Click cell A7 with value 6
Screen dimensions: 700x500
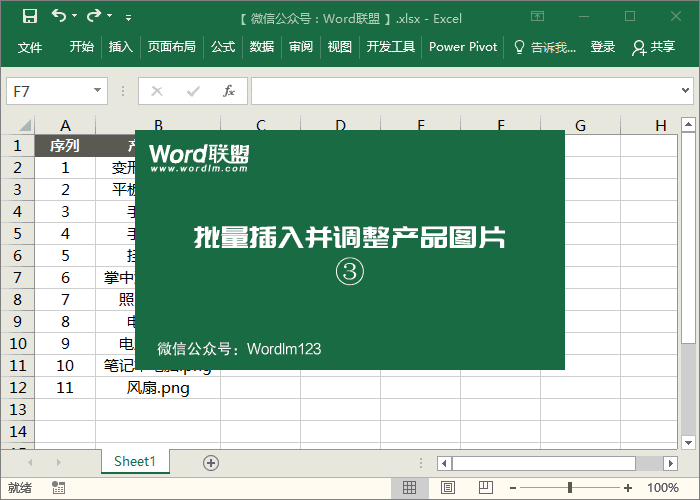click(65, 278)
